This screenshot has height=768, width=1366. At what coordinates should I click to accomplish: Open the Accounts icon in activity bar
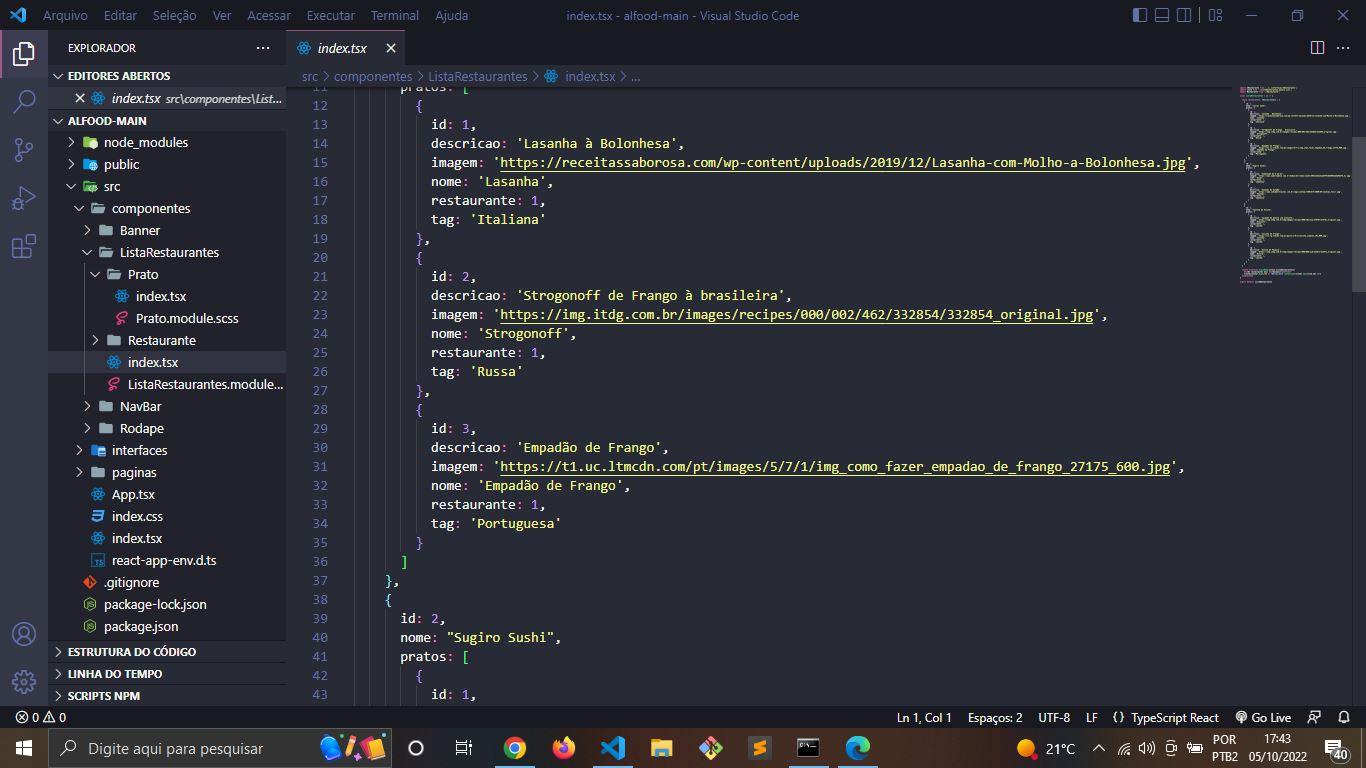24,634
